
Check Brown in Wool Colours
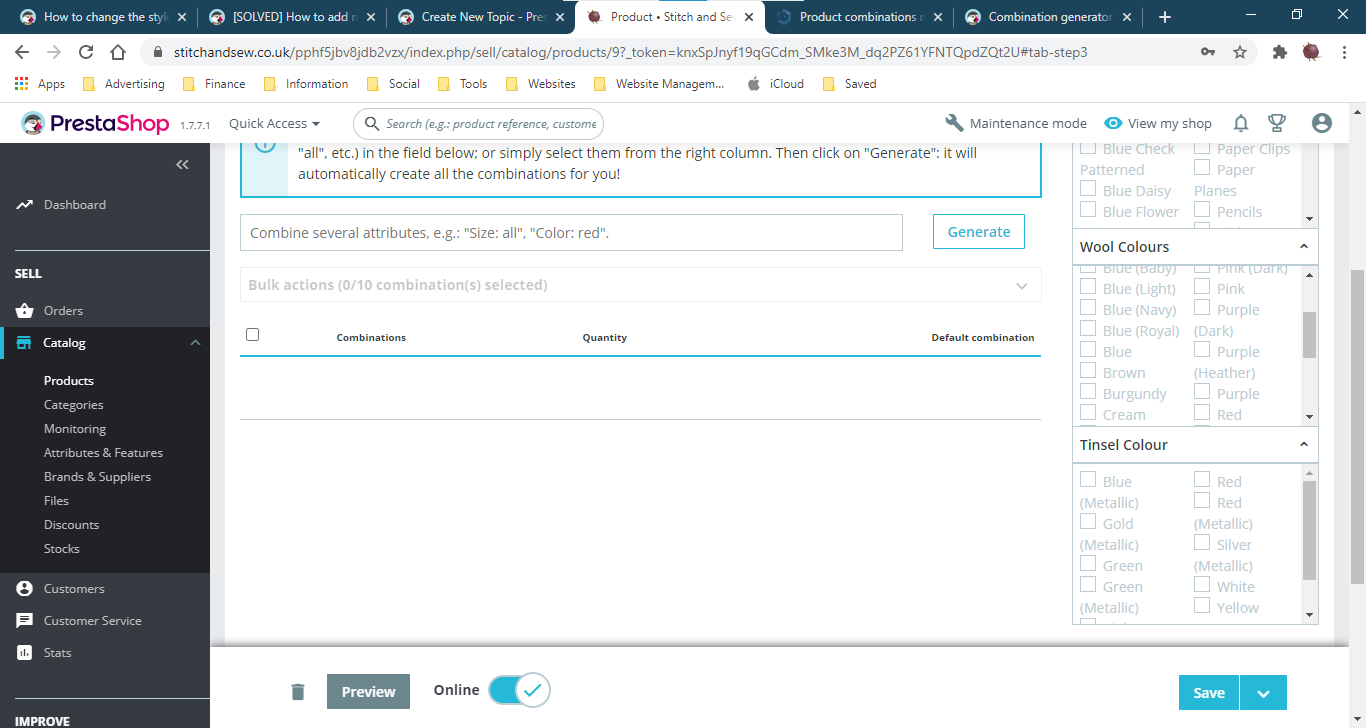(x=1088, y=371)
